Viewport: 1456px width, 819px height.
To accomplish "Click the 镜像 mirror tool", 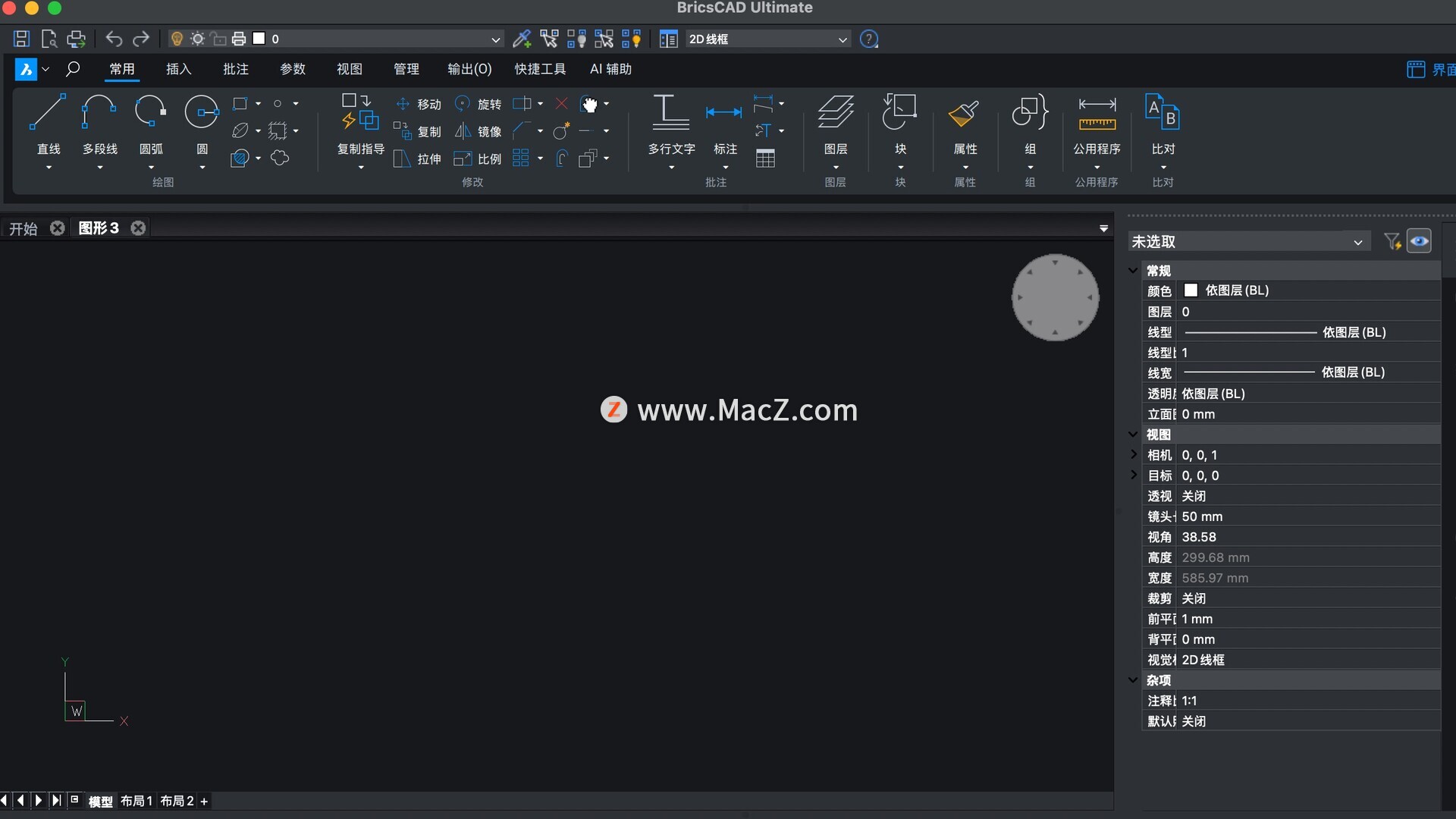I will 479,131.
